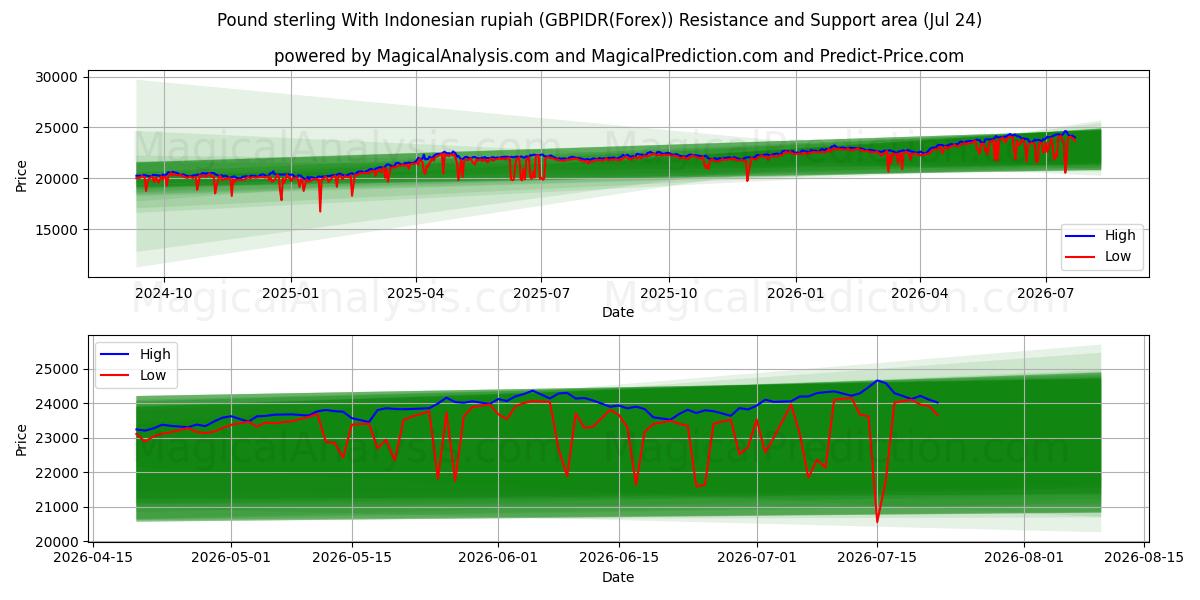Click the 20000 price tick in bottom chart

pos(56,542)
